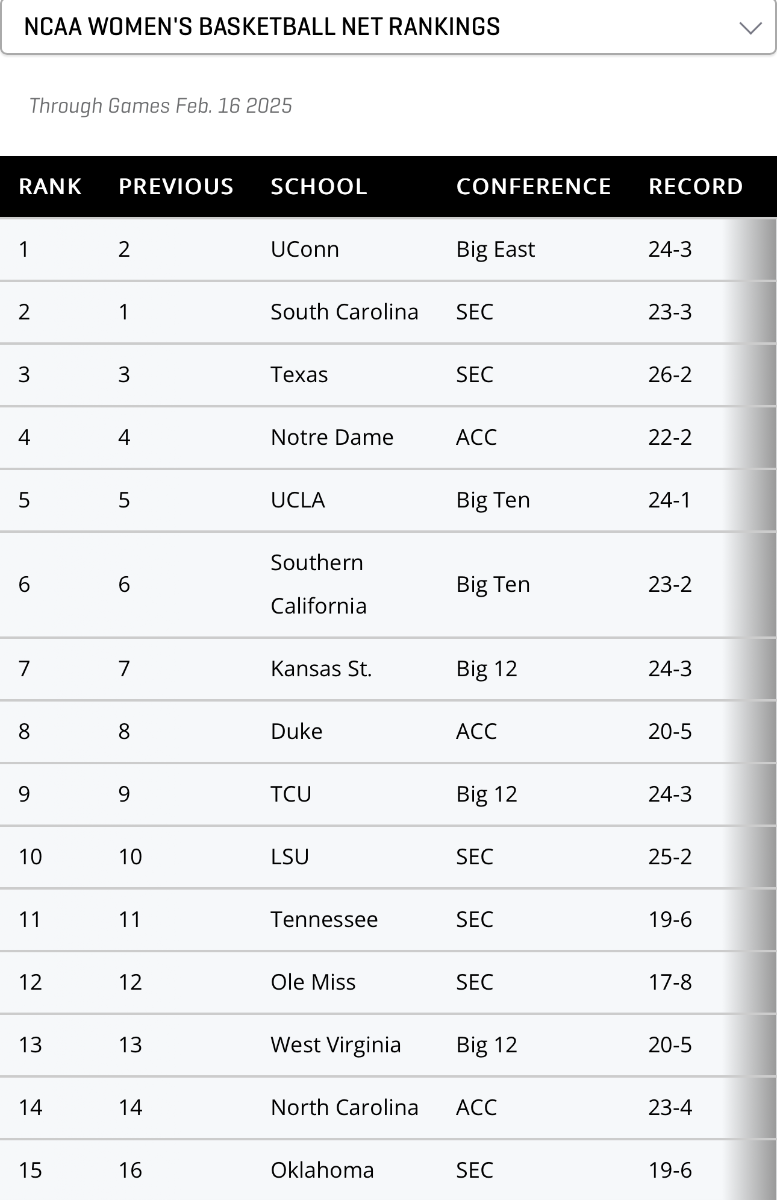Image resolution: width=777 pixels, height=1200 pixels.
Task: Click the RECORD column header
Action: [x=696, y=187]
